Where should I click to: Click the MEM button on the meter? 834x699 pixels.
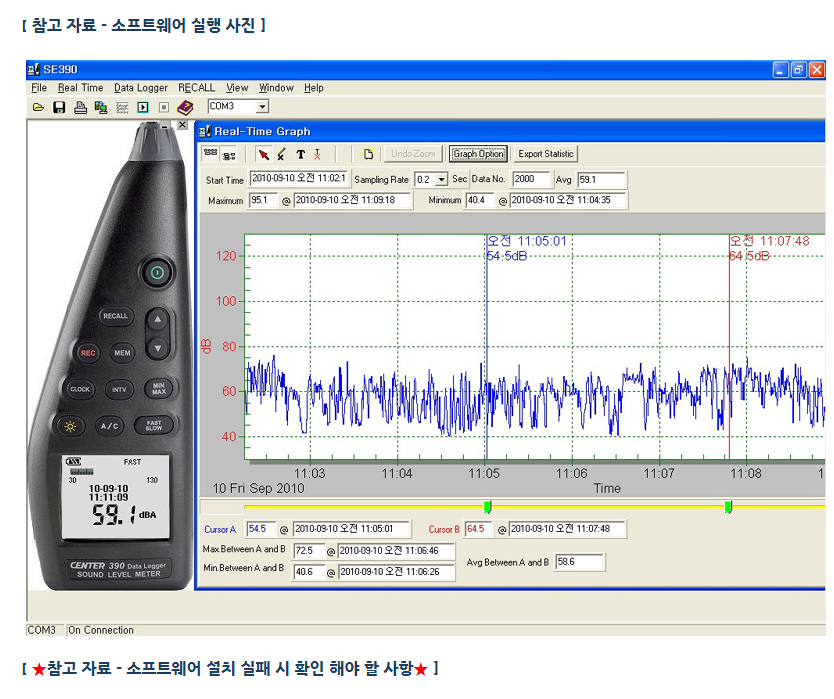pos(122,353)
